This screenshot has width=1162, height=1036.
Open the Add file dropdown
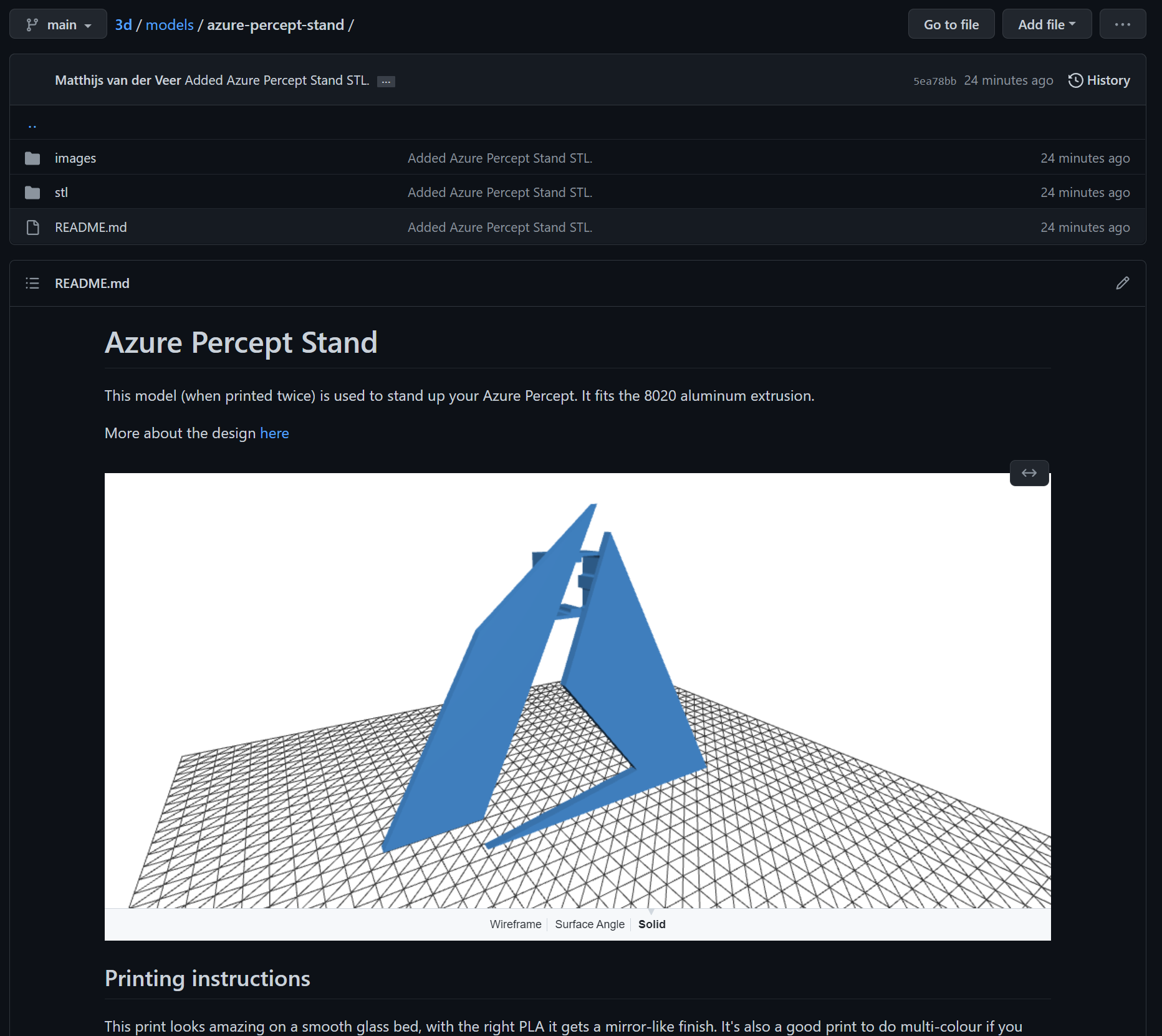coord(1047,24)
